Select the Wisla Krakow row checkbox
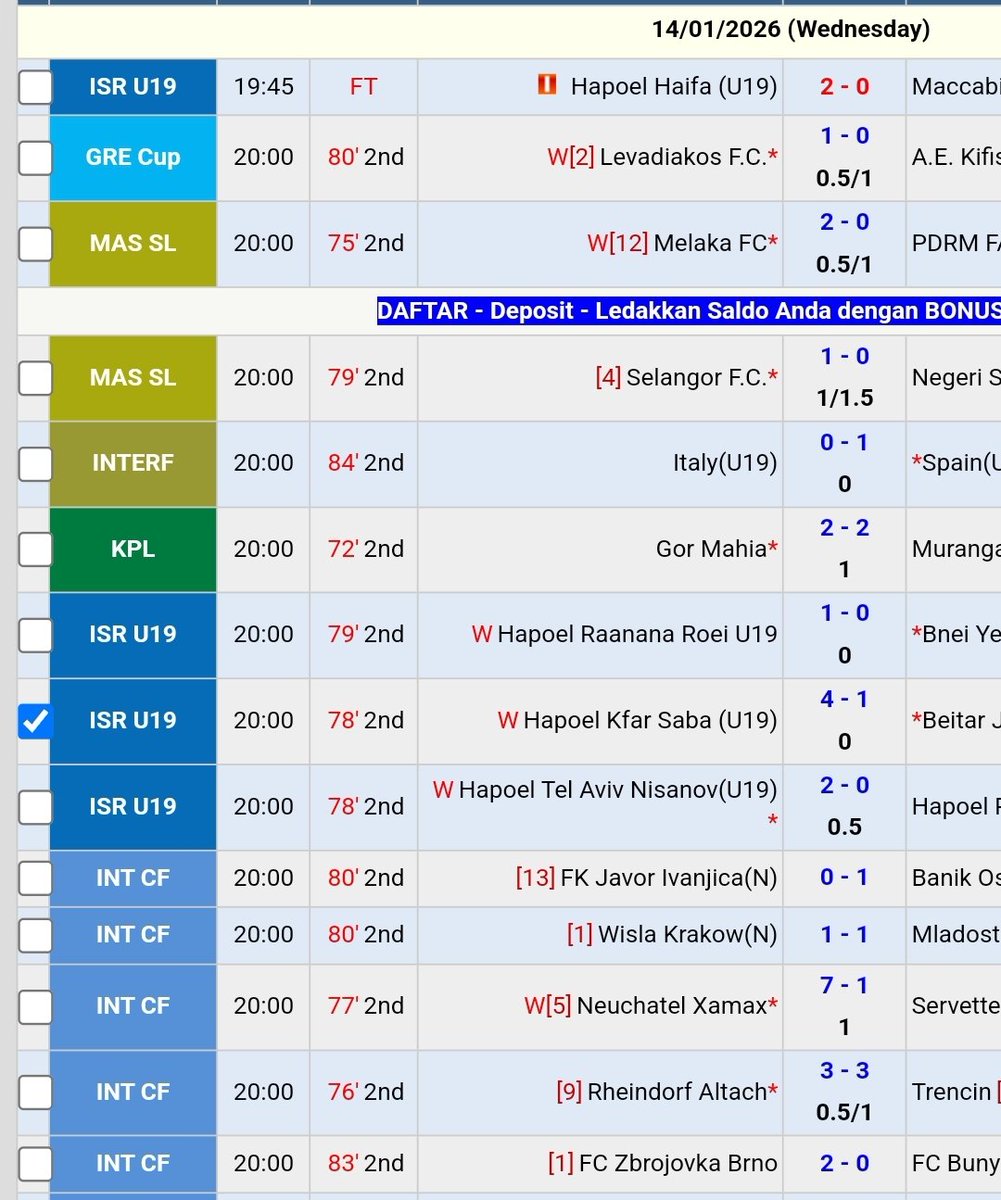Viewport: 1001px width, 1200px height. click(35, 934)
